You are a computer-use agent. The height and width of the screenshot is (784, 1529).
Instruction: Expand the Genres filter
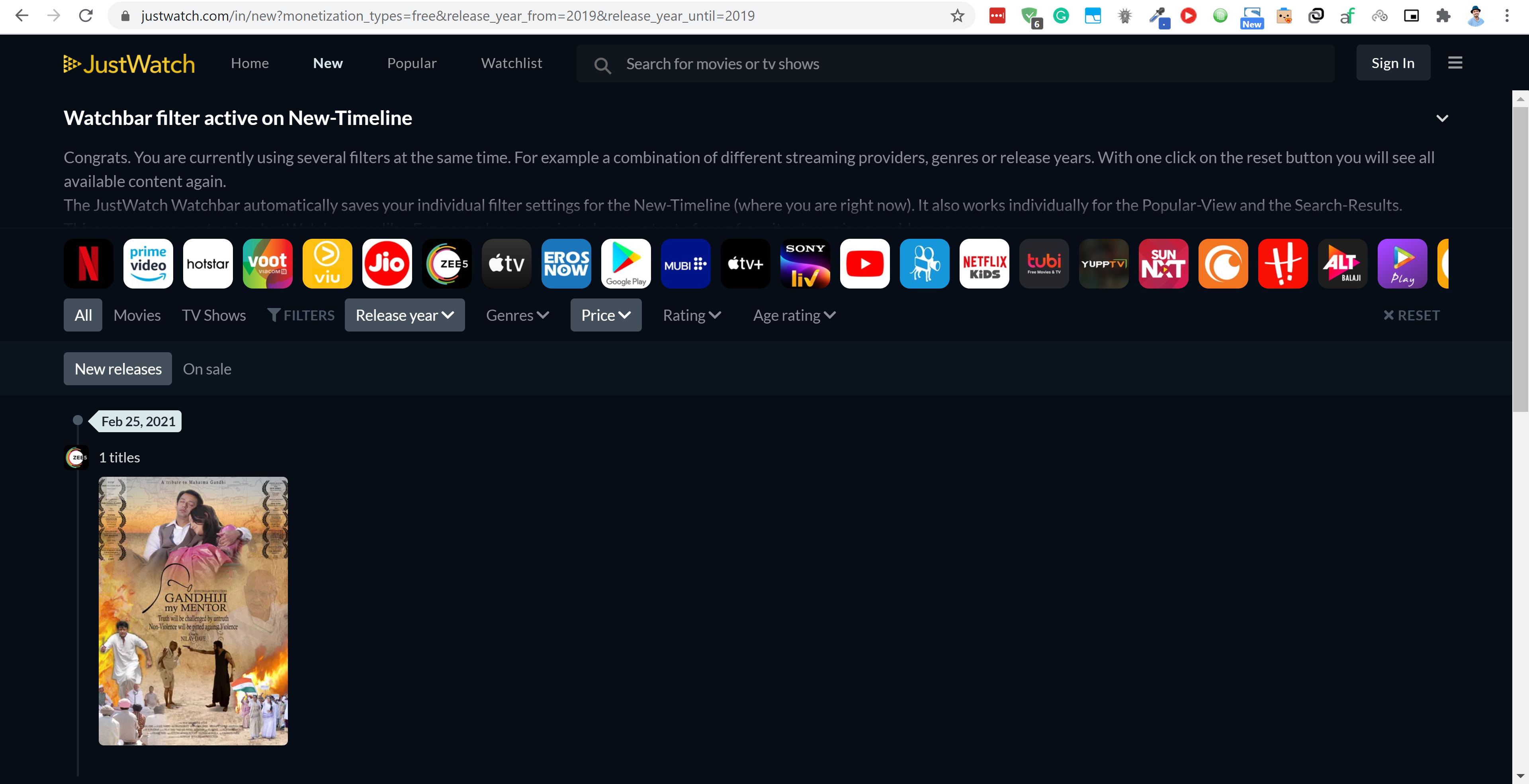pyautogui.click(x=517, y=315)
